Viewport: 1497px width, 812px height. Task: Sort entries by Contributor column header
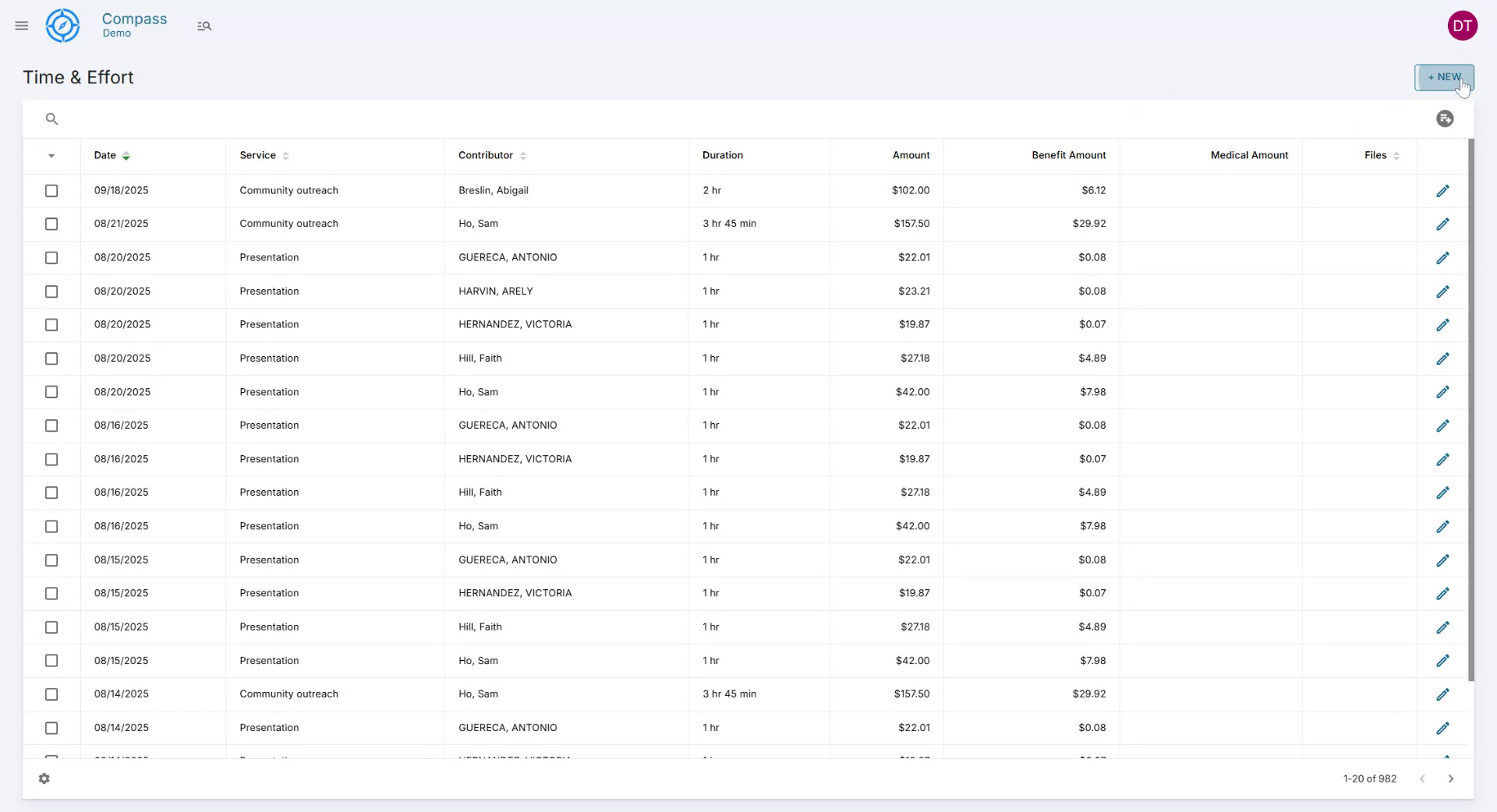click(x=523, y=155)
